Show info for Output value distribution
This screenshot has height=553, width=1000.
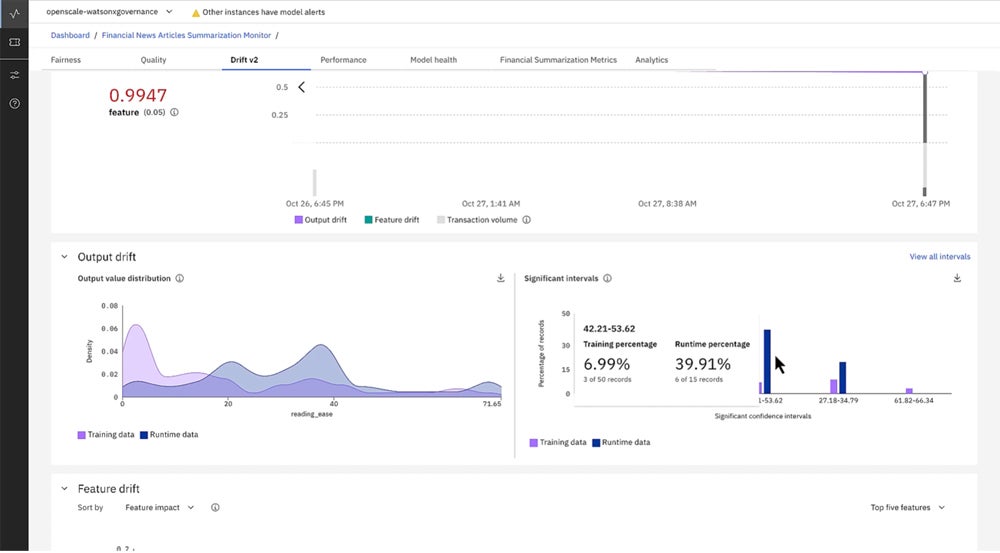tap(179, 278)
